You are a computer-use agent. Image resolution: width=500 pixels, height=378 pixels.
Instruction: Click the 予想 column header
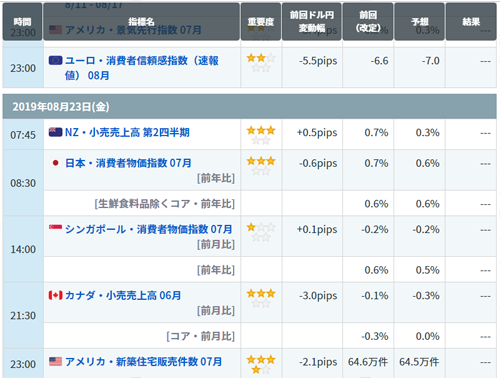[x=420, y=22]
